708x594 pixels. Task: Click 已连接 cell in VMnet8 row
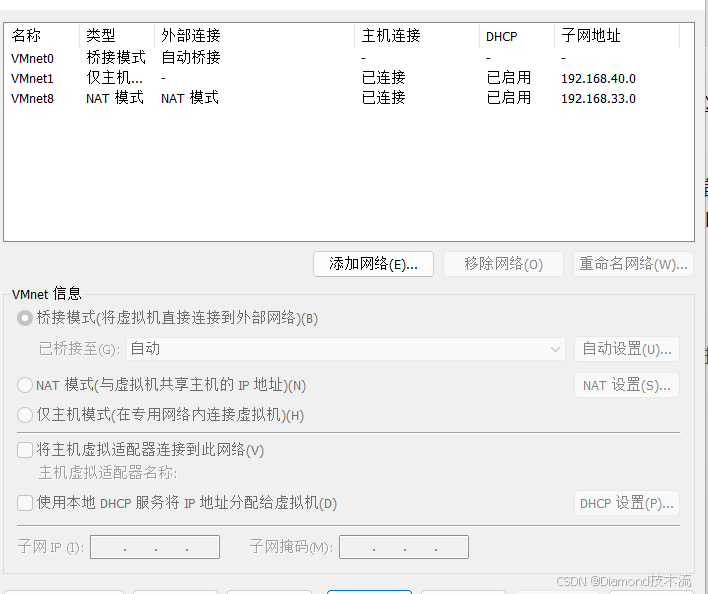[383, 97]
